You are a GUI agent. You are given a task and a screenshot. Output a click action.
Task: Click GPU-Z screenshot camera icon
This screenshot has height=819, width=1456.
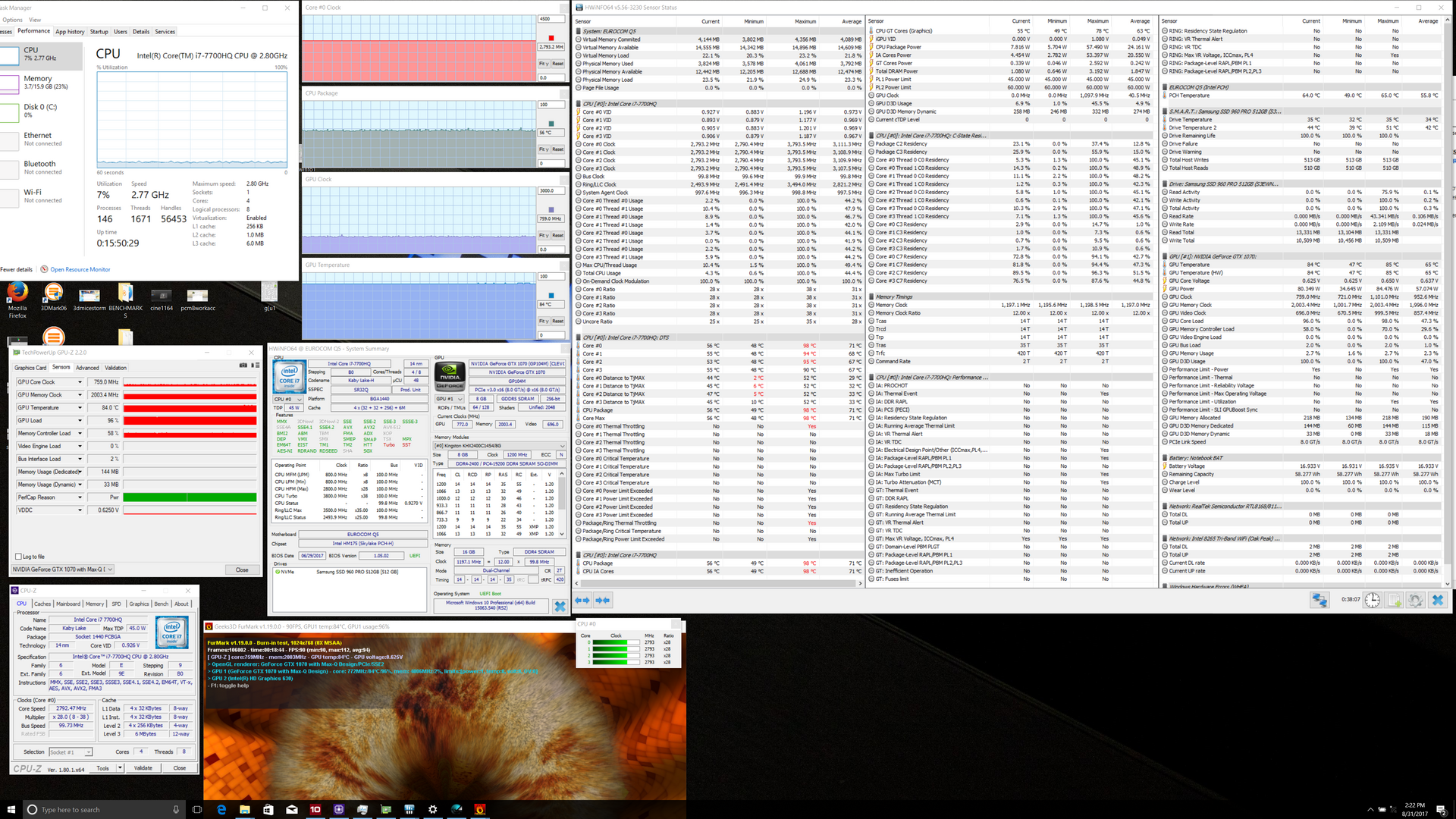tap(243, 366)
